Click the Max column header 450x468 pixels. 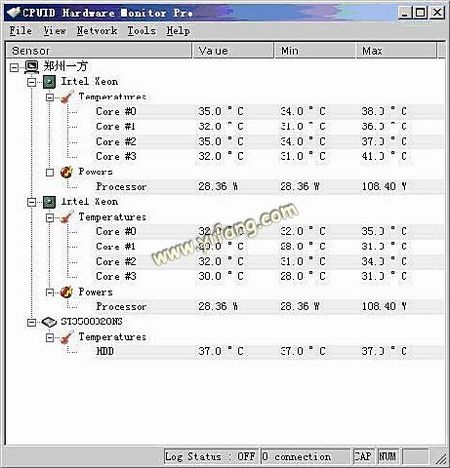(x=396, y=51)
